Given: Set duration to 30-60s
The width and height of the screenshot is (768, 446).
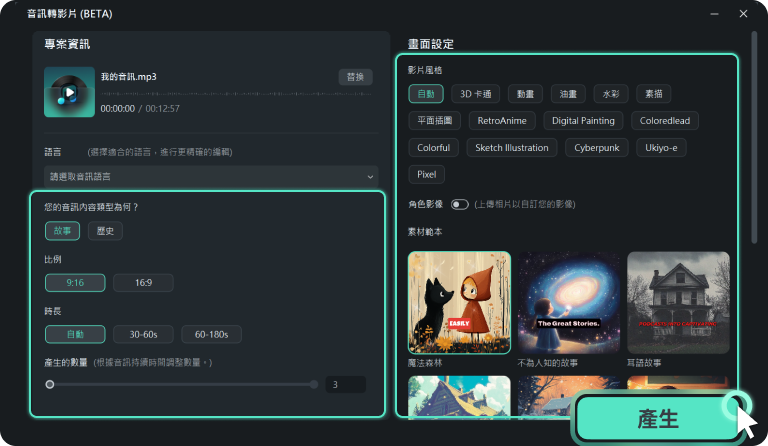Looking at the screenshot, I should tap(143, 334).
